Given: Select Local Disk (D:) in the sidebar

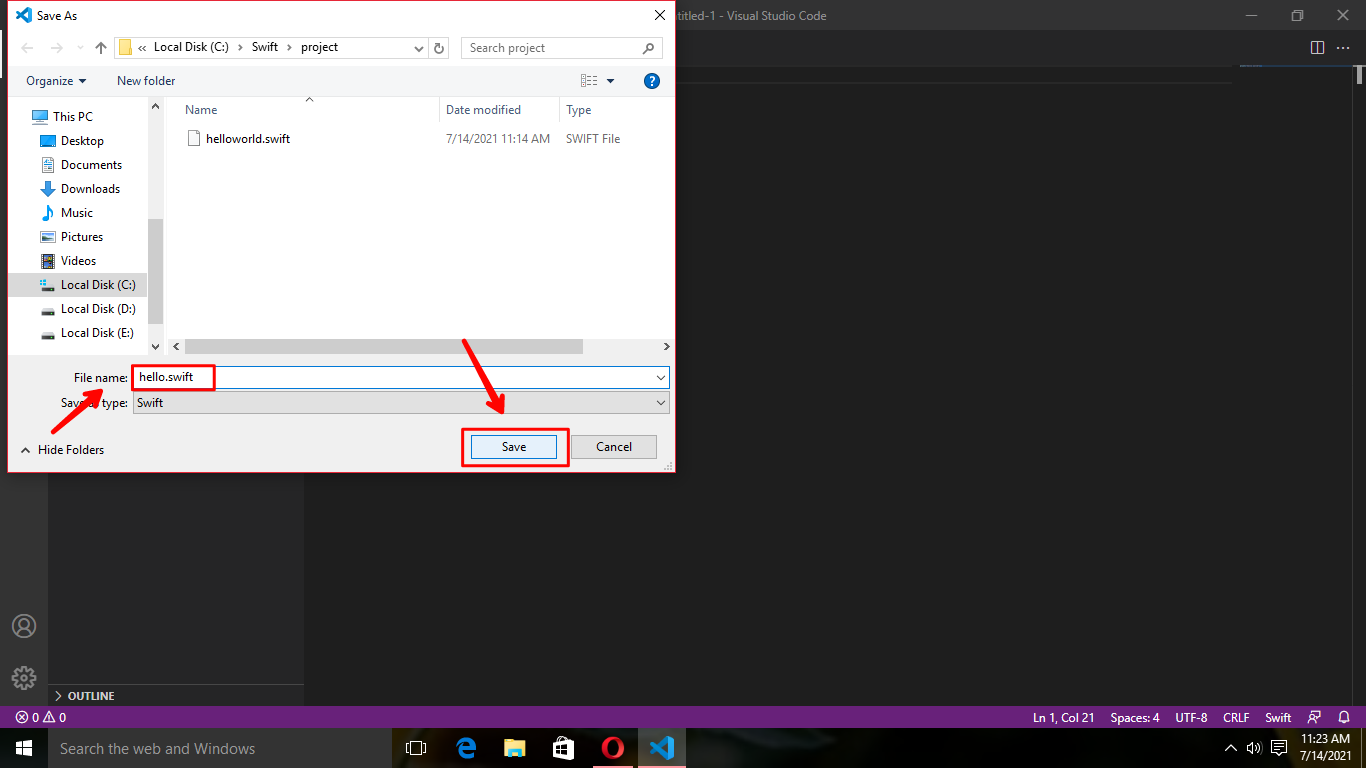Looking at the screenshot, I should pyautogui.click(x=96, y=308).
